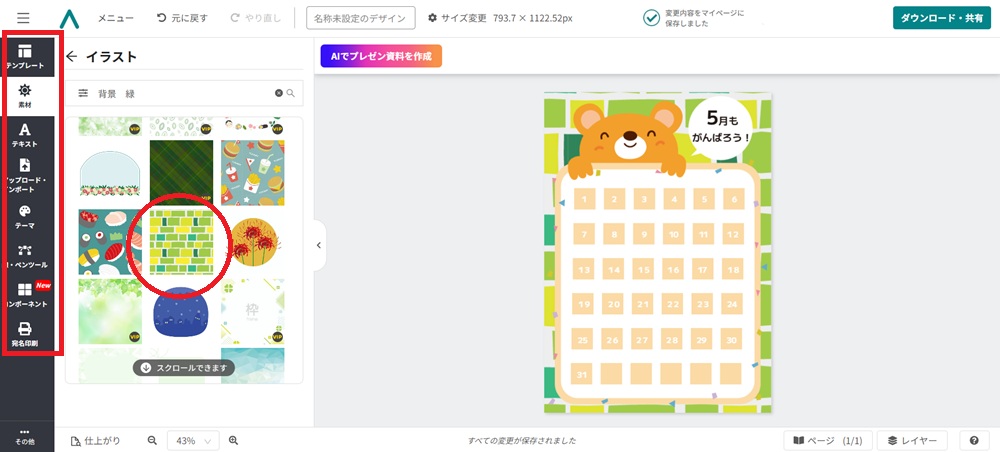1000x452 pixels.
Task: Collapse the side panel with arrow handle
Action: [x=318, y=244]
